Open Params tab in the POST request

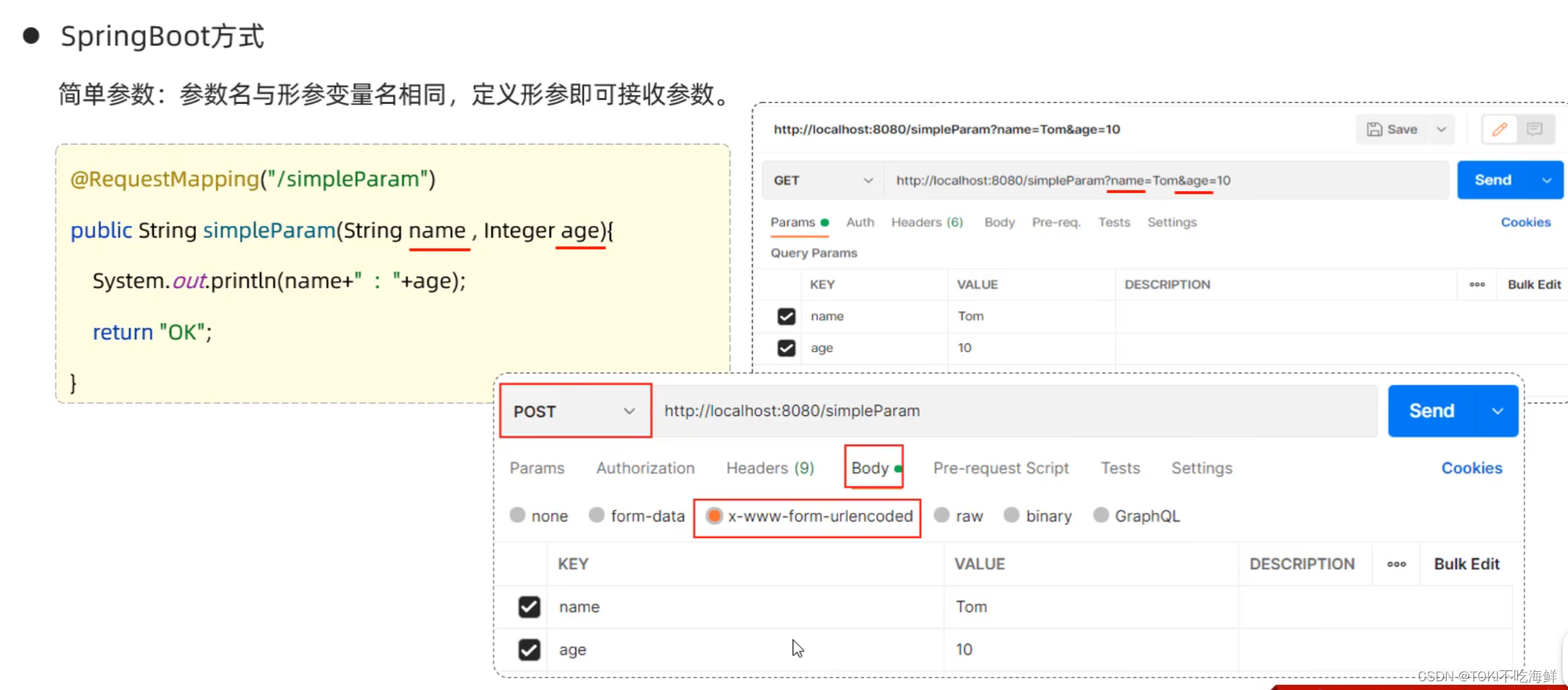(537, 468)
